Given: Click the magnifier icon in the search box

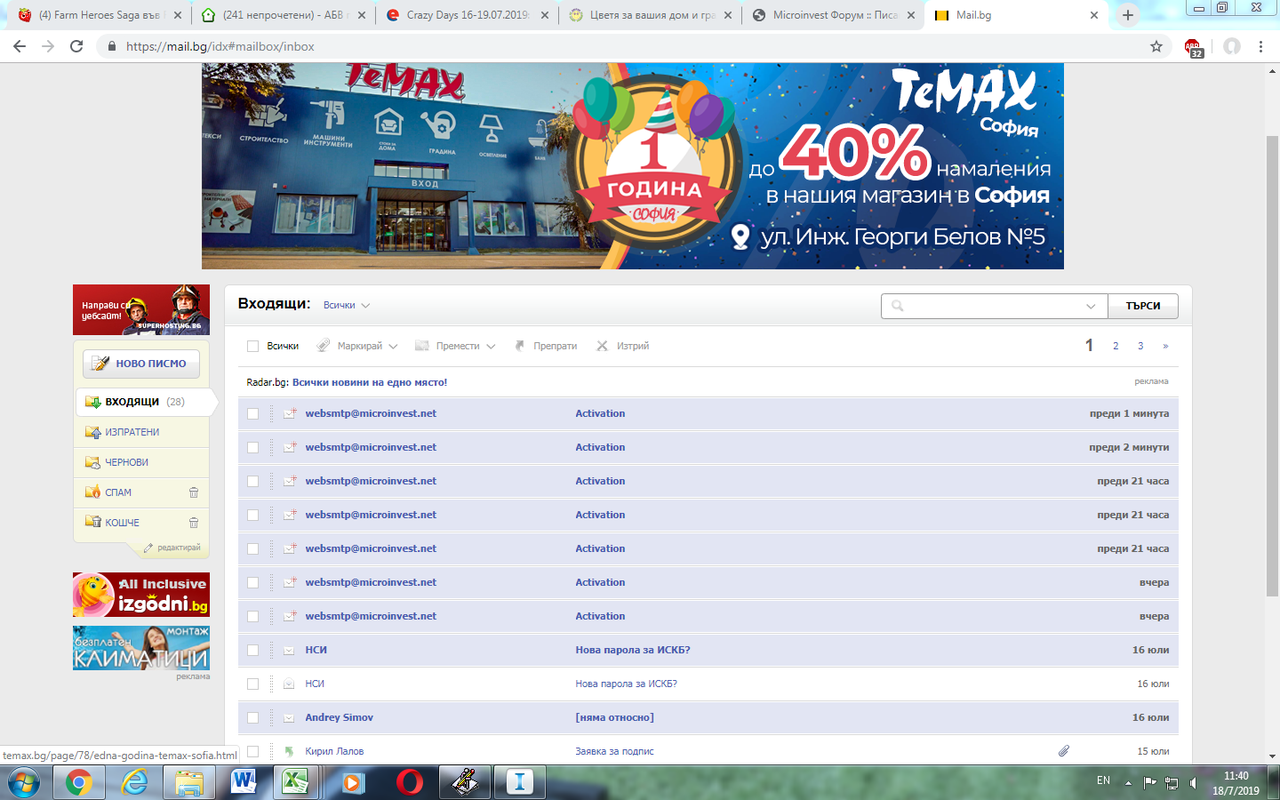Looking at the screenshot, I should coord(897,306).
